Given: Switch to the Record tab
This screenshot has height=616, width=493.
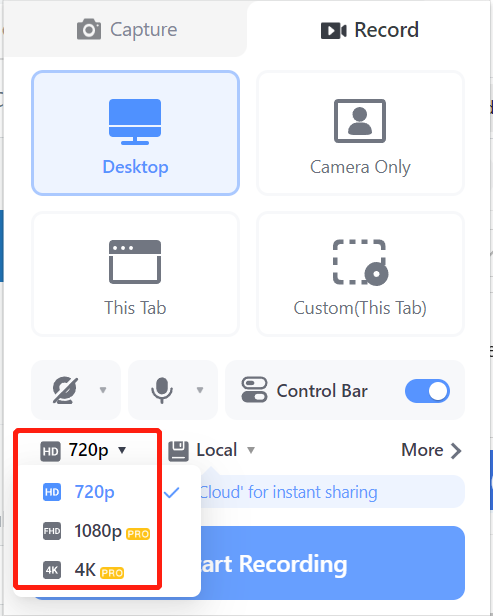Looking at the screenshot, I should (x=370, y=30).
